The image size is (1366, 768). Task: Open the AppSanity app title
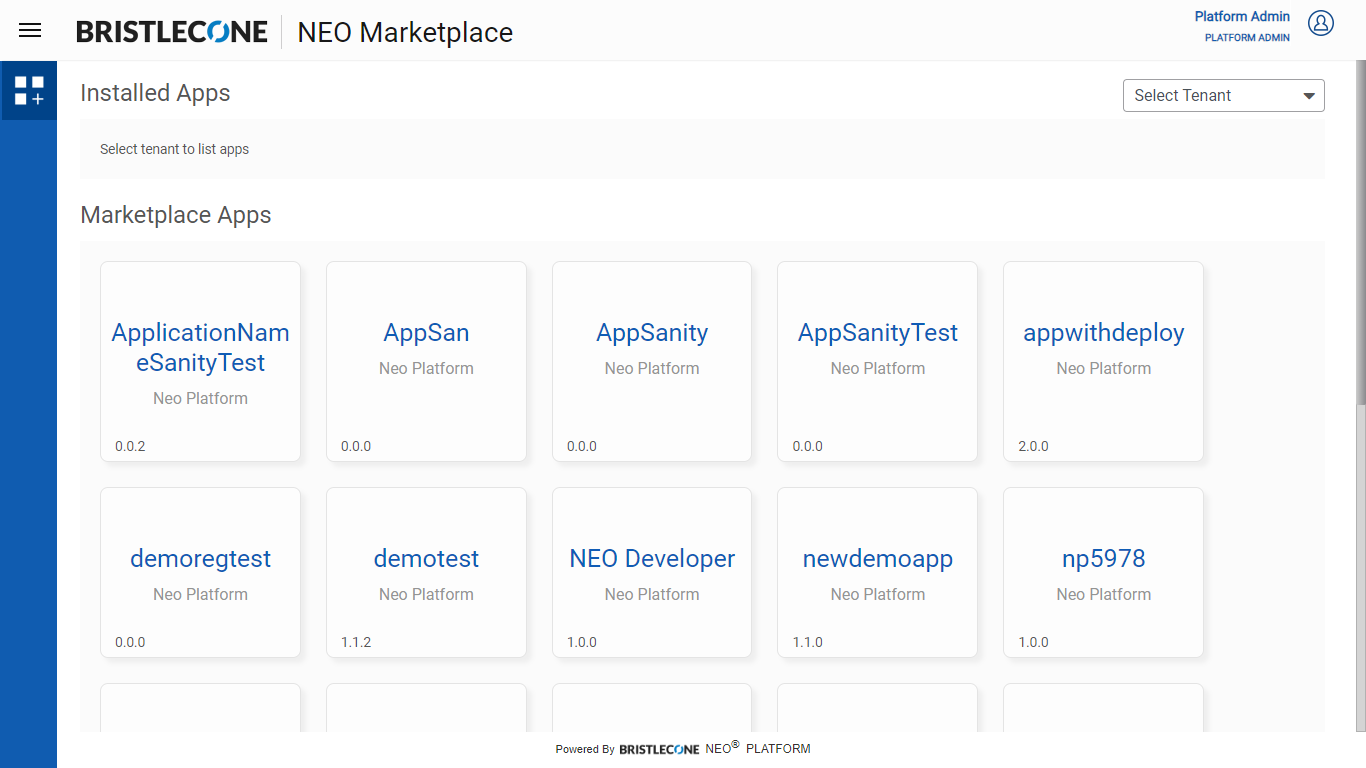(652, 333)
